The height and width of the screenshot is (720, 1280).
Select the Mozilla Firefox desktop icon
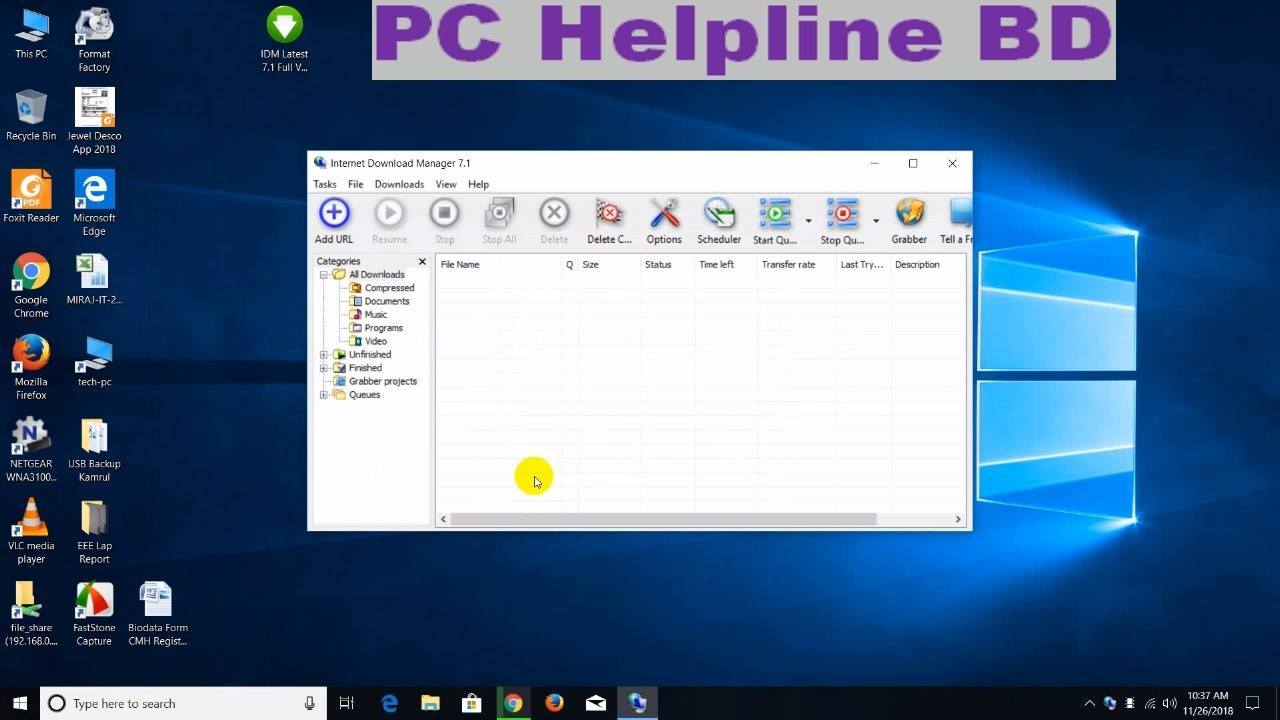click(31, 368)
